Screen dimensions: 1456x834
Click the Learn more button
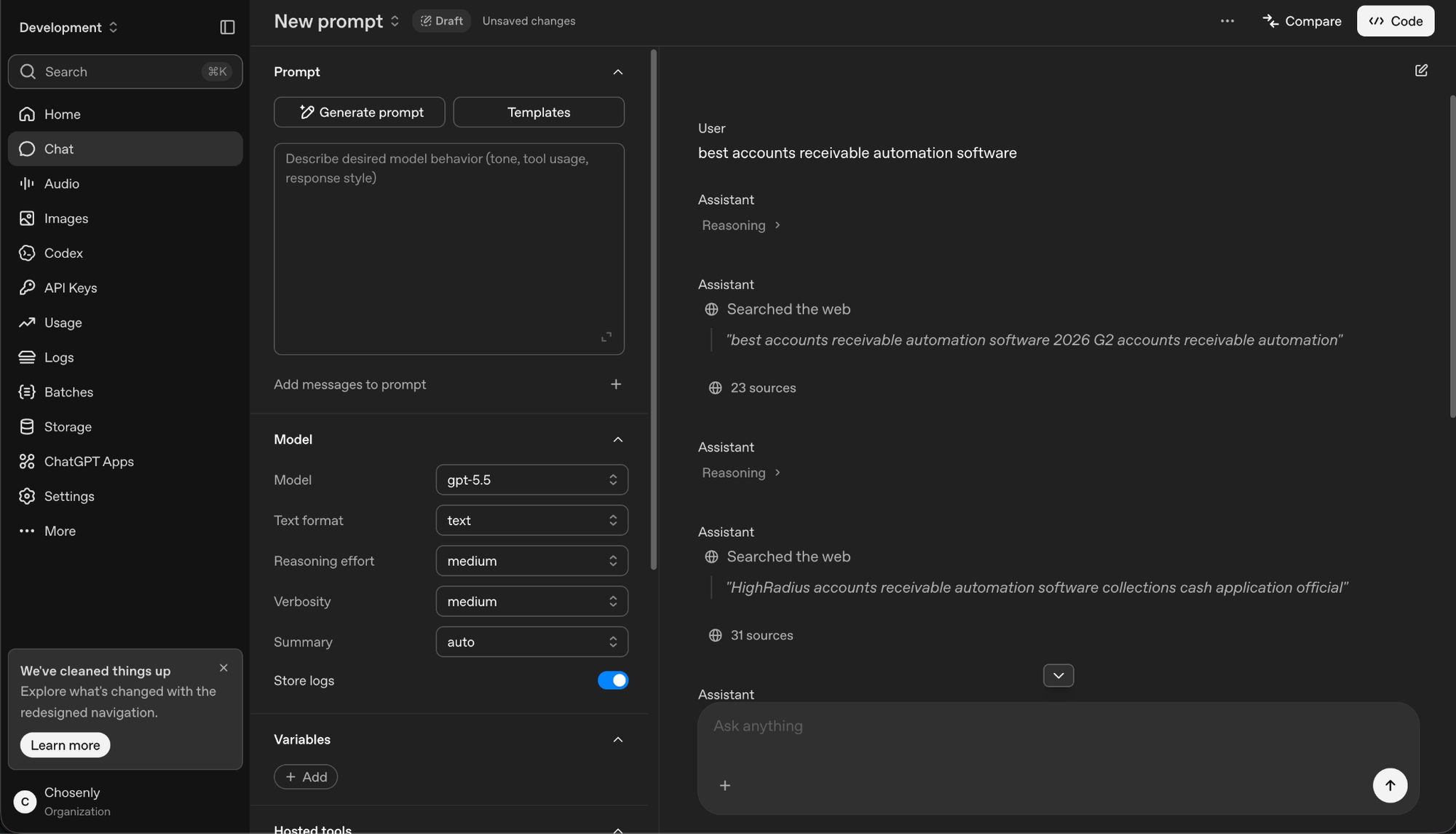(x=65, y=745)
